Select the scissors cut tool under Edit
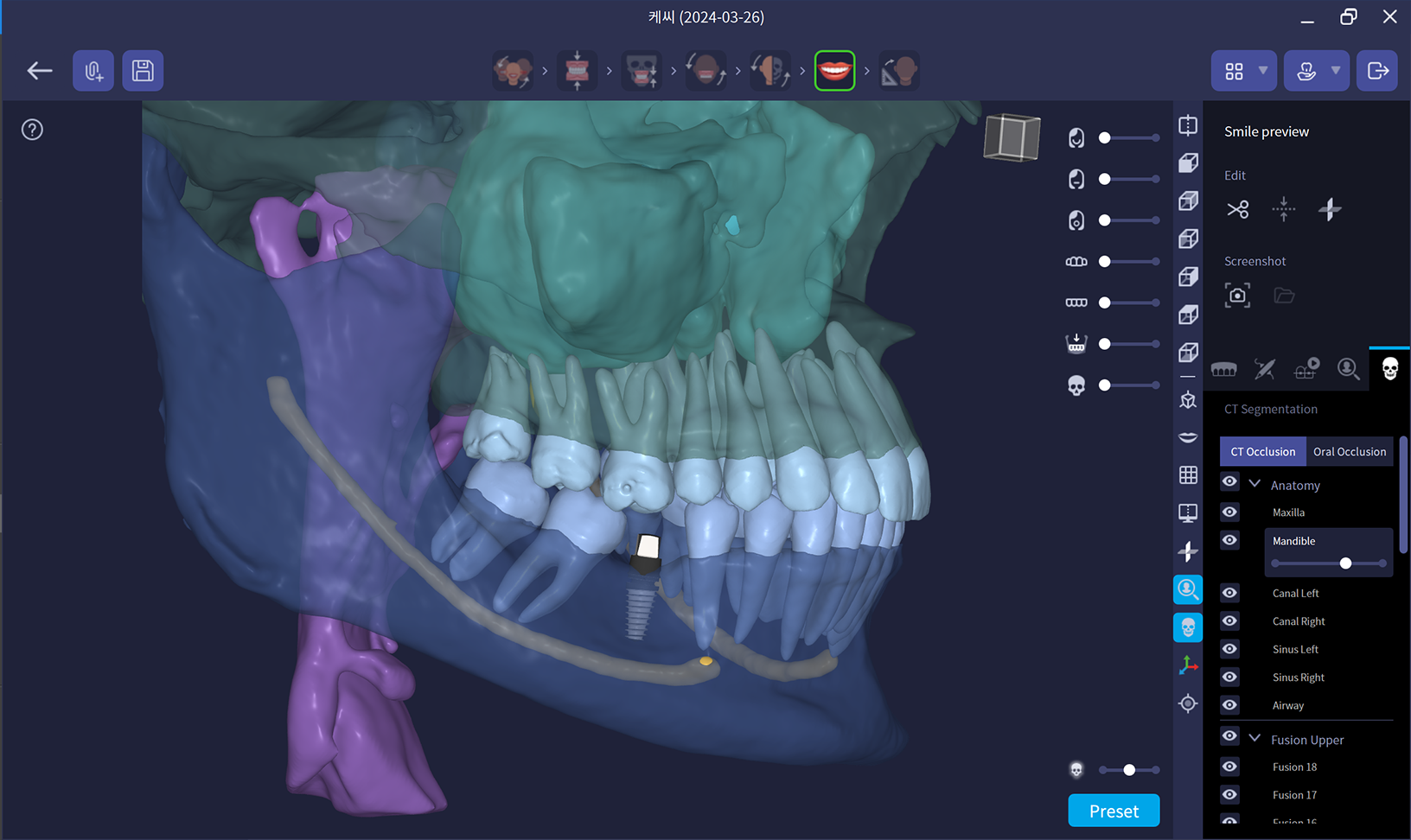Viewport: 1411px width, 840px height. tap(1237, 209)
